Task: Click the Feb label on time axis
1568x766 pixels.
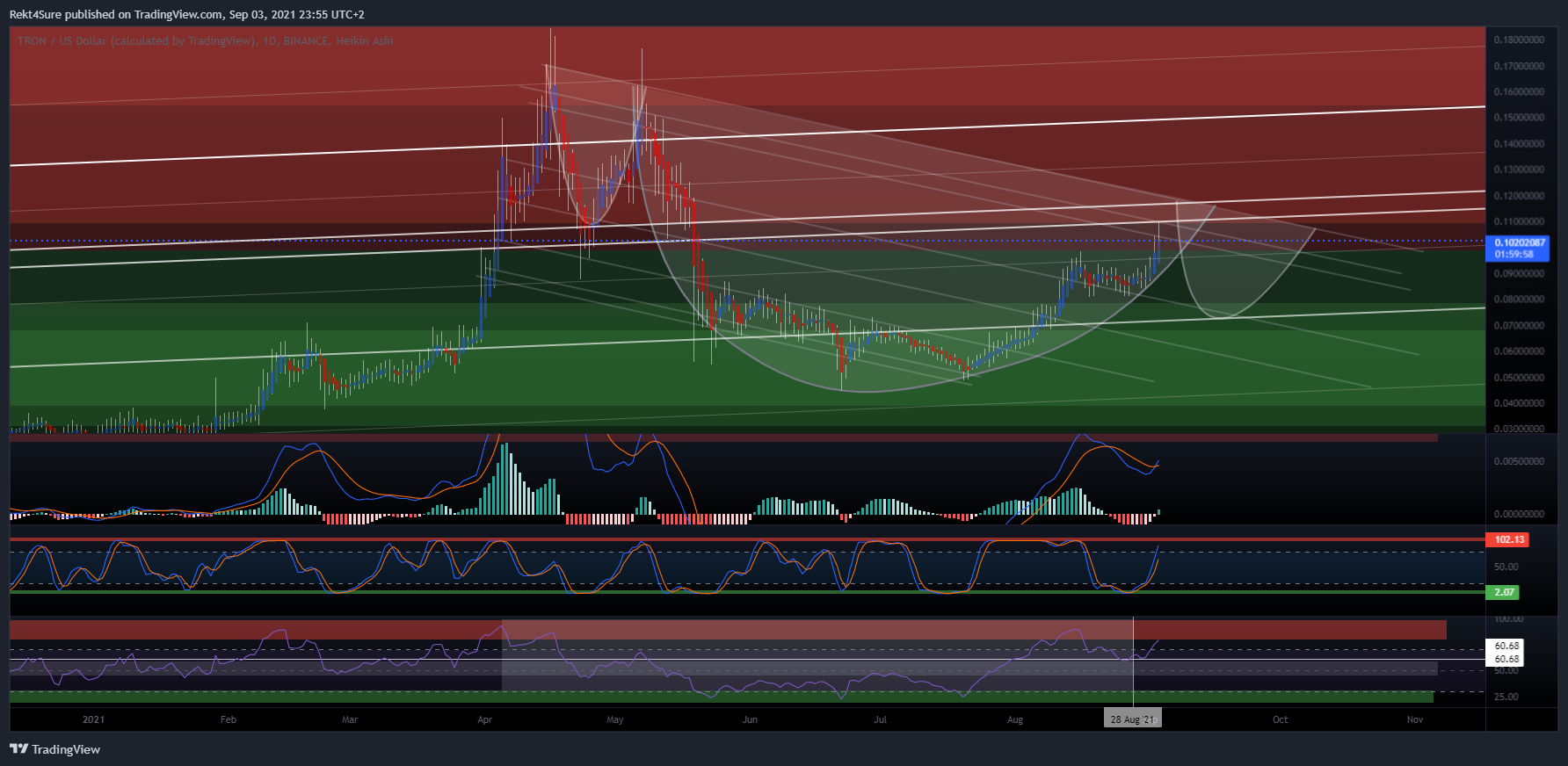Action: tap(229, 719)
